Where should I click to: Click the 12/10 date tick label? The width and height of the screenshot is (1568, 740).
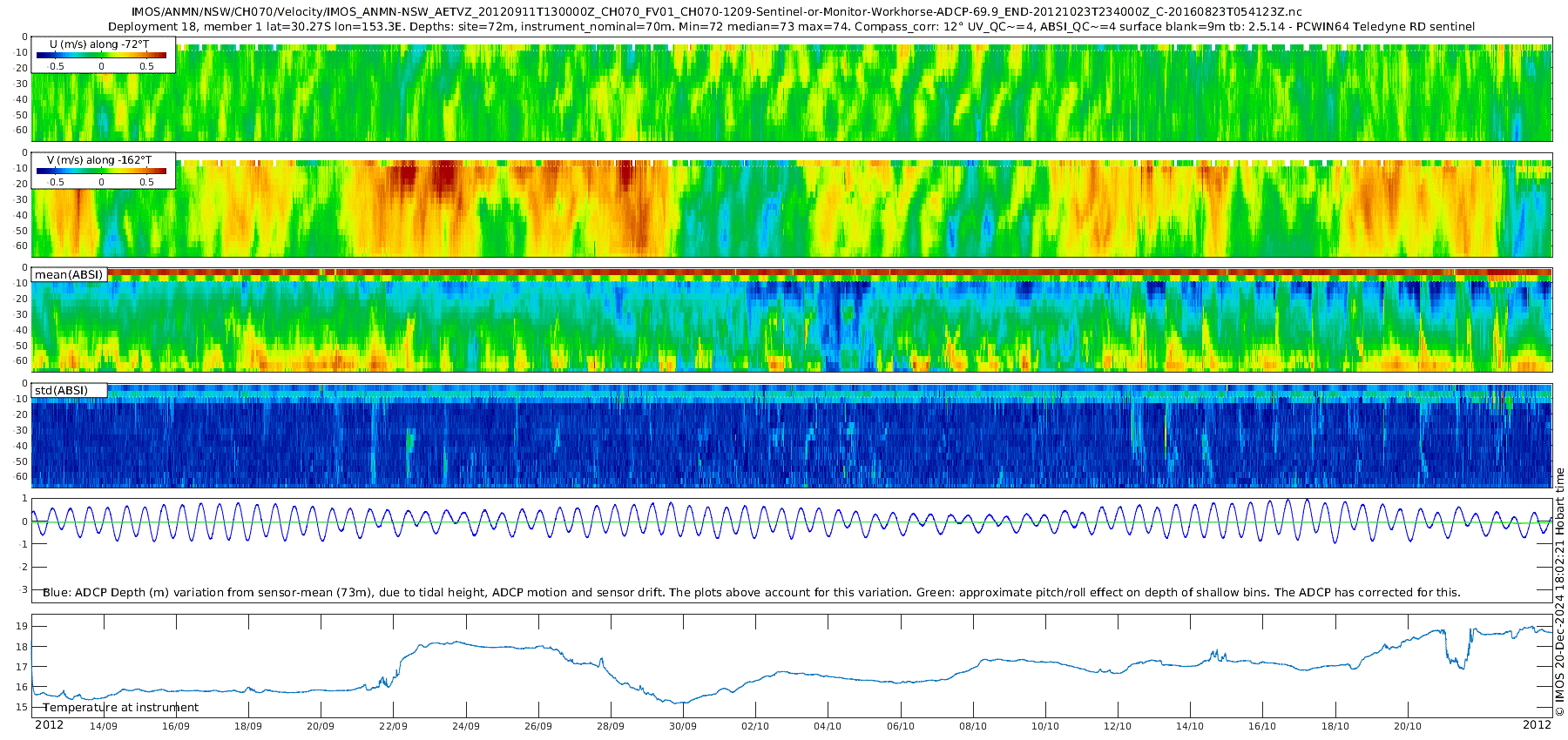(x=1118, y=726)
